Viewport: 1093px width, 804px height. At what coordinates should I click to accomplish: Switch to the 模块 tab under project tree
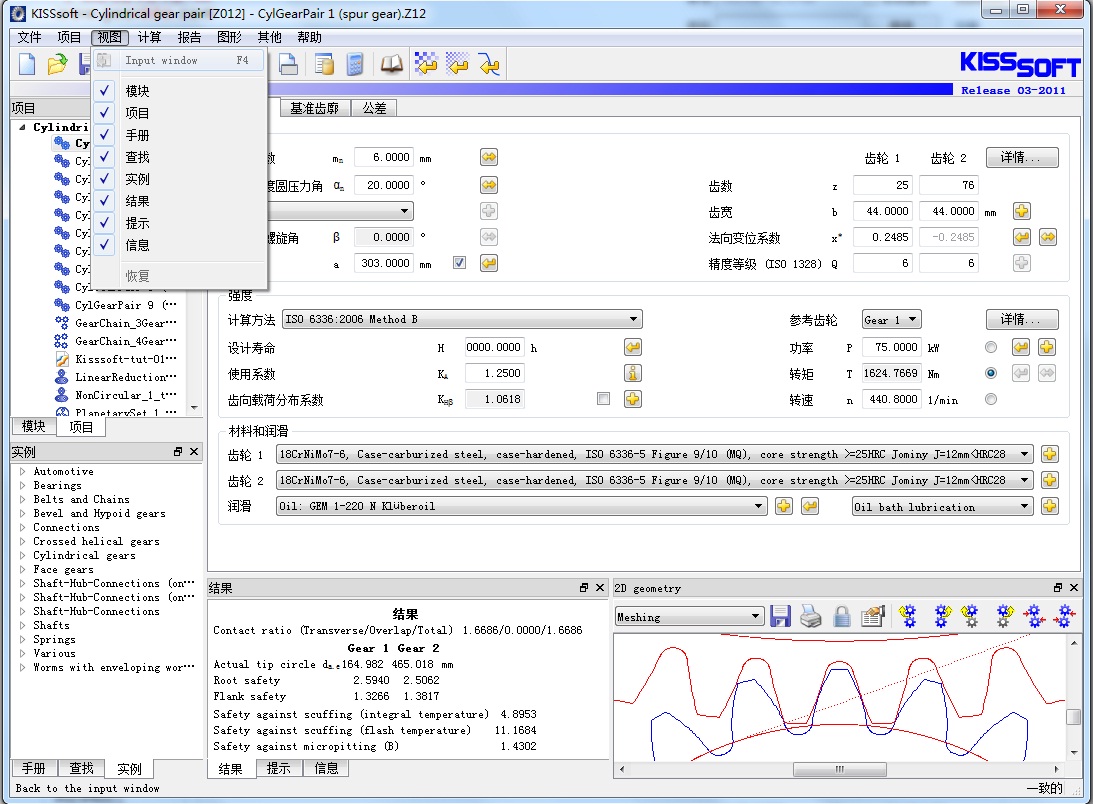(33, 426)
